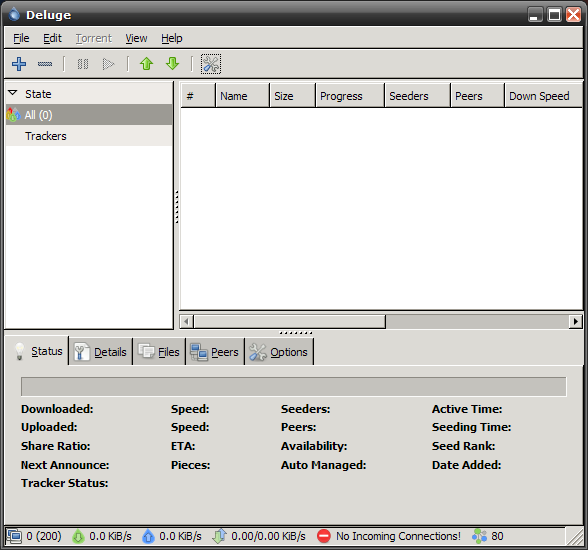Switch to the Files tab
Screen dimensions: 588x550
point(159,352)
